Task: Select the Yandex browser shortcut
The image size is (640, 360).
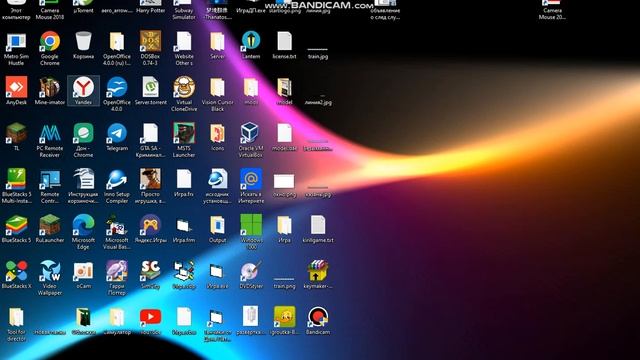Action: (x=83, y=91)
